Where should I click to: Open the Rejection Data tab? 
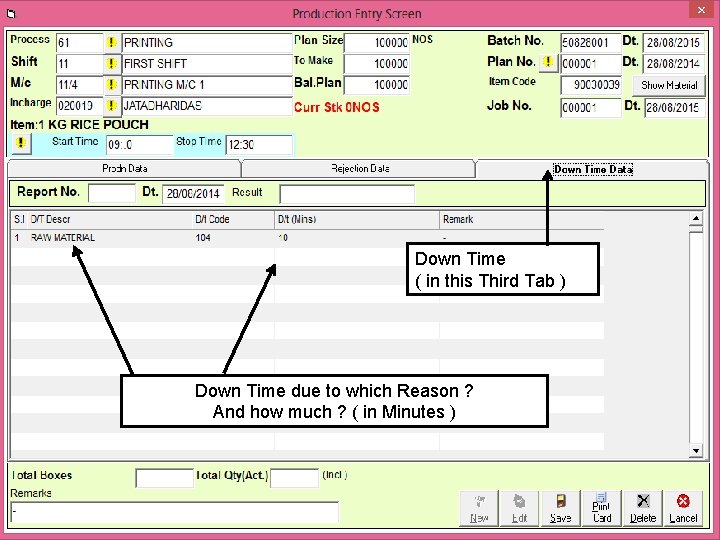coord(360,169)
